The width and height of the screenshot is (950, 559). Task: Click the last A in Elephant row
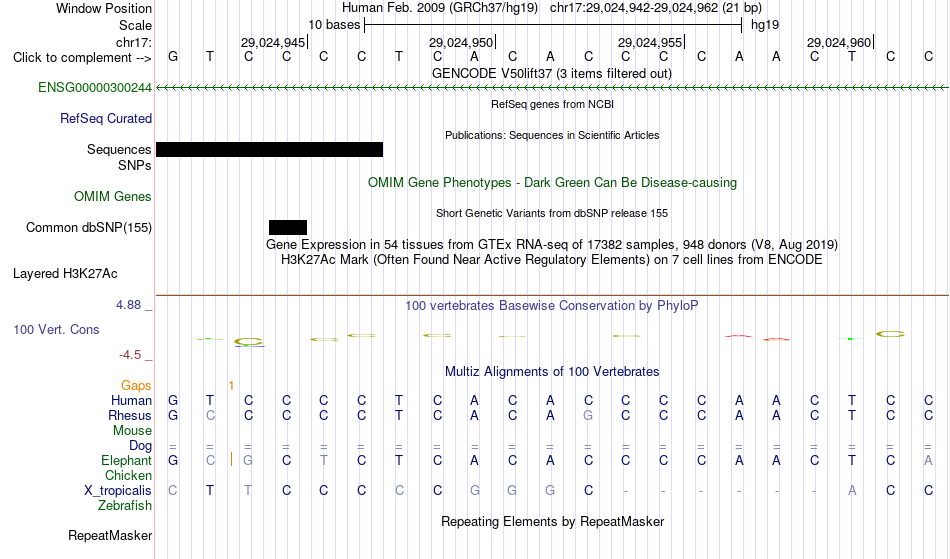[x=928, y=460]
